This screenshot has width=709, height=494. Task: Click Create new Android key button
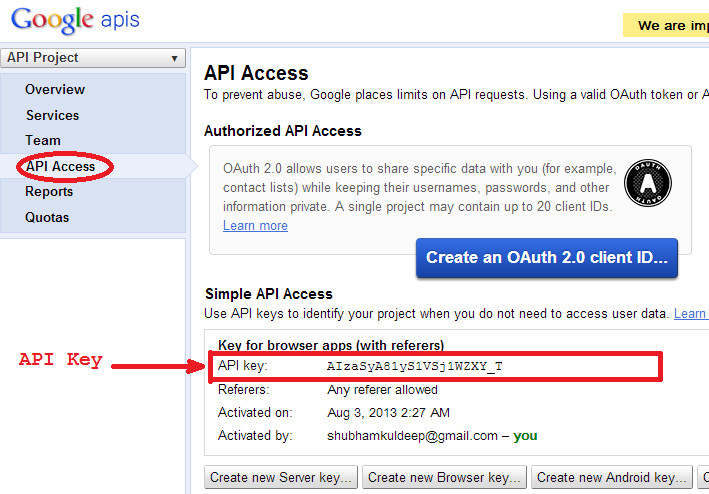(612, 477)
